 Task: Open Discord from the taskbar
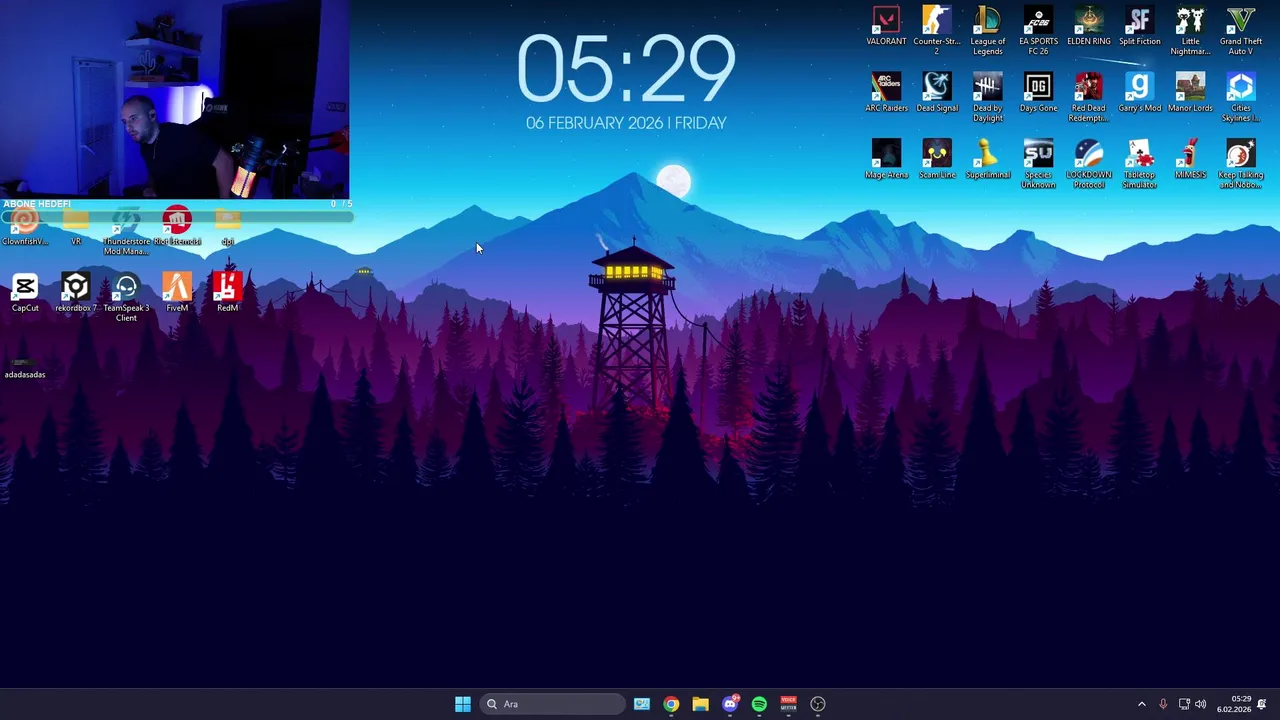click(x=730, y=704)
